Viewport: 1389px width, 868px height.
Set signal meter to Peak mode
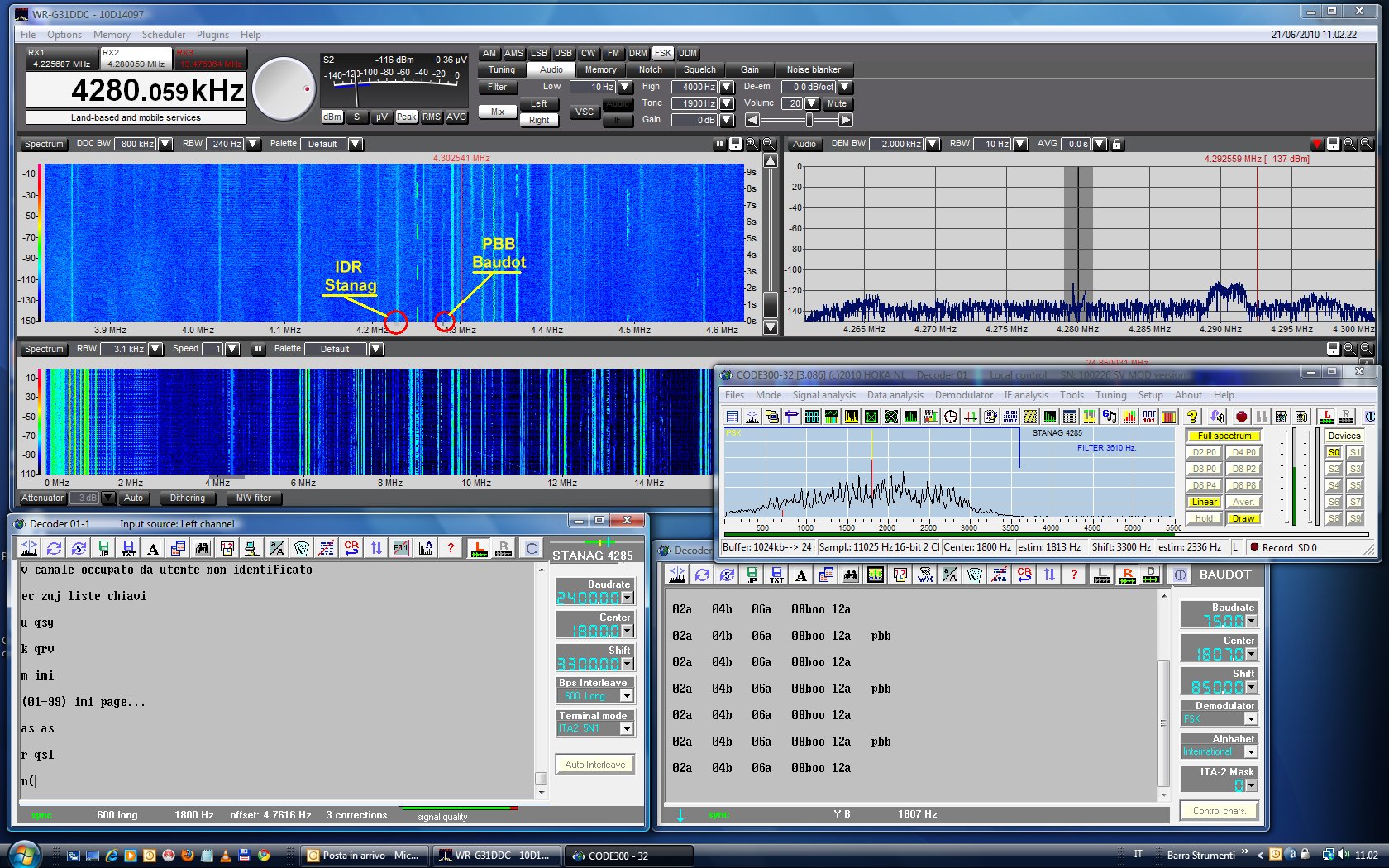[x=406, y=117]
